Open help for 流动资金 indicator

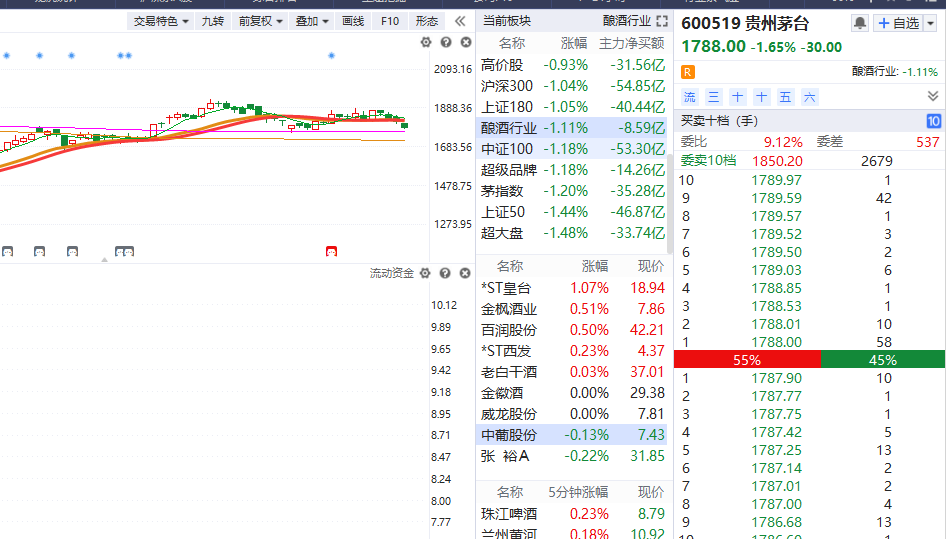445,273
